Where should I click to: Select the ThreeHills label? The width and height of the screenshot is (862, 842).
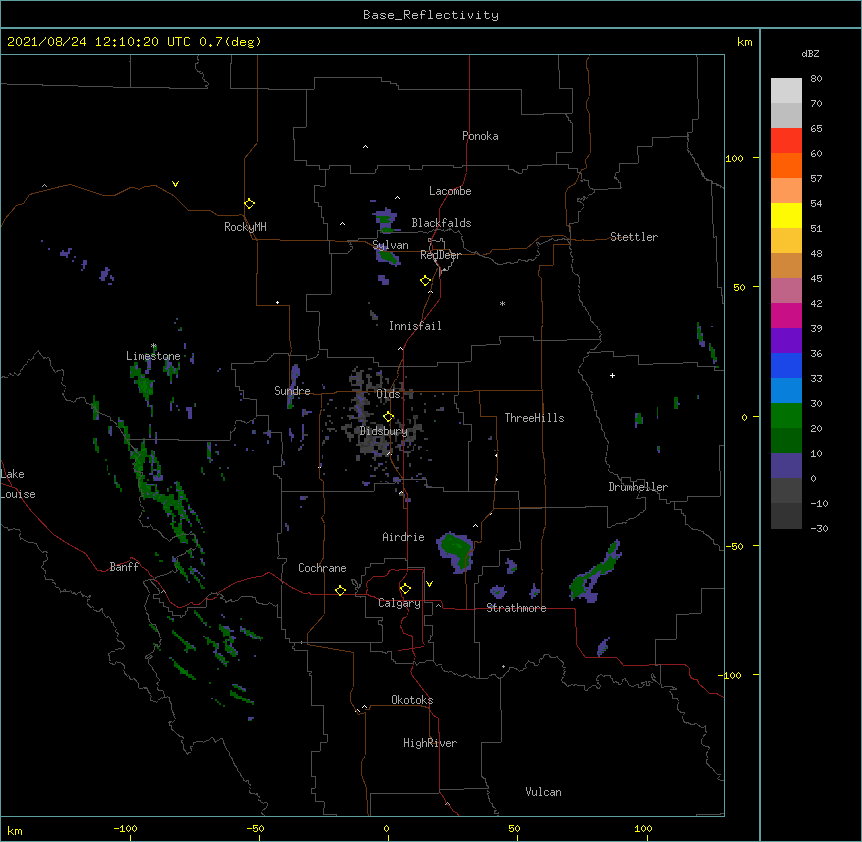point(534,418)
